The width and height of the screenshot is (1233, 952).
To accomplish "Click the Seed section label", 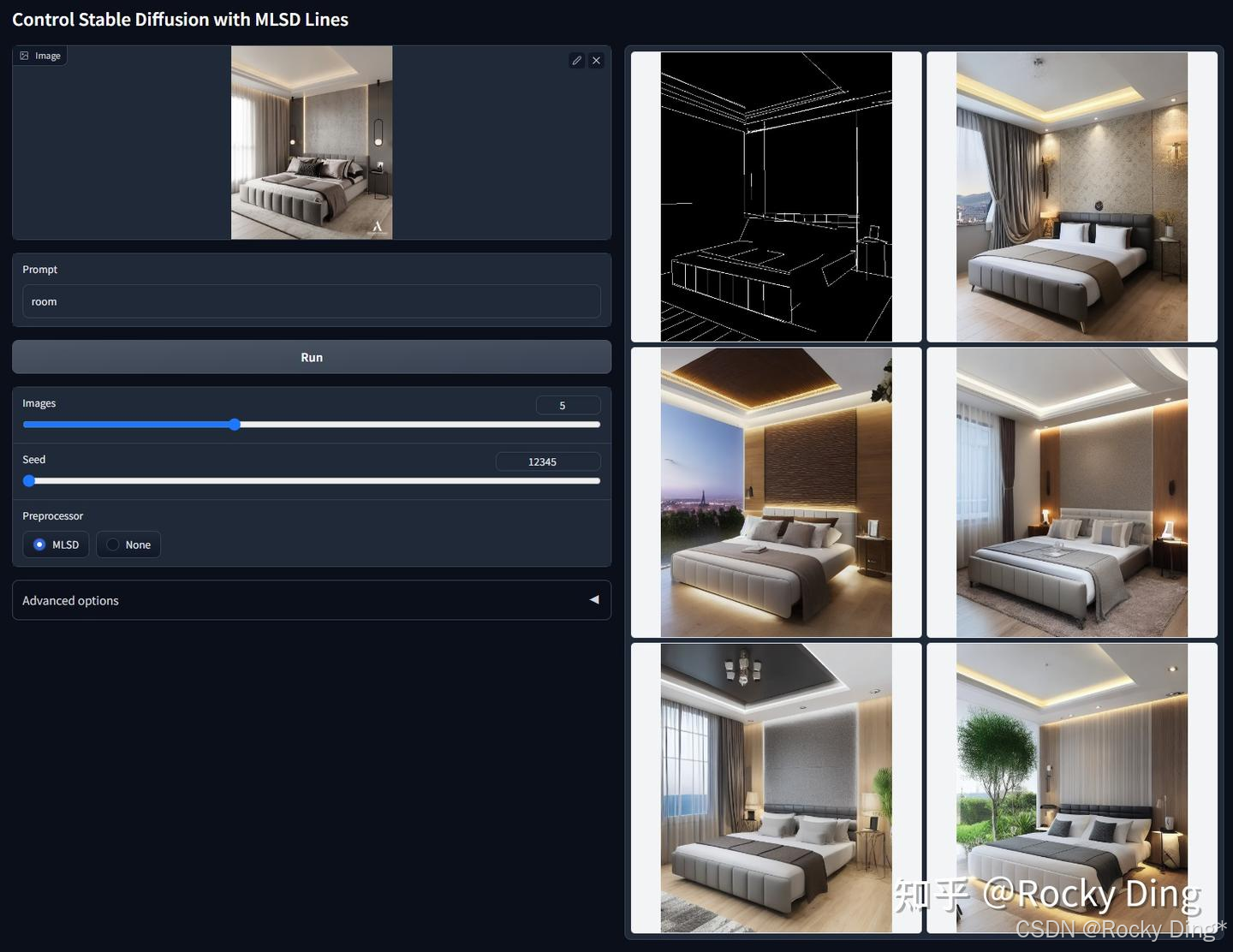I will pos(33,459).
